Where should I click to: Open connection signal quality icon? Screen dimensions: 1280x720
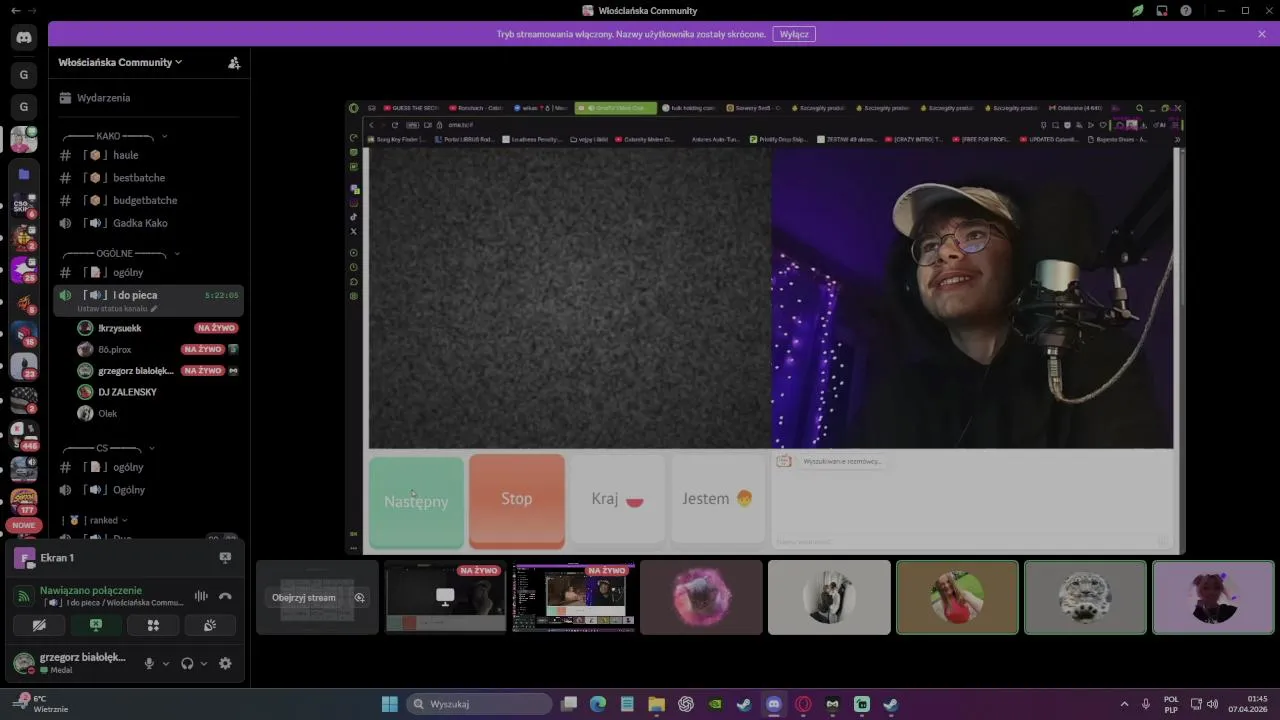pyautogui.click(x=24, y=596)
